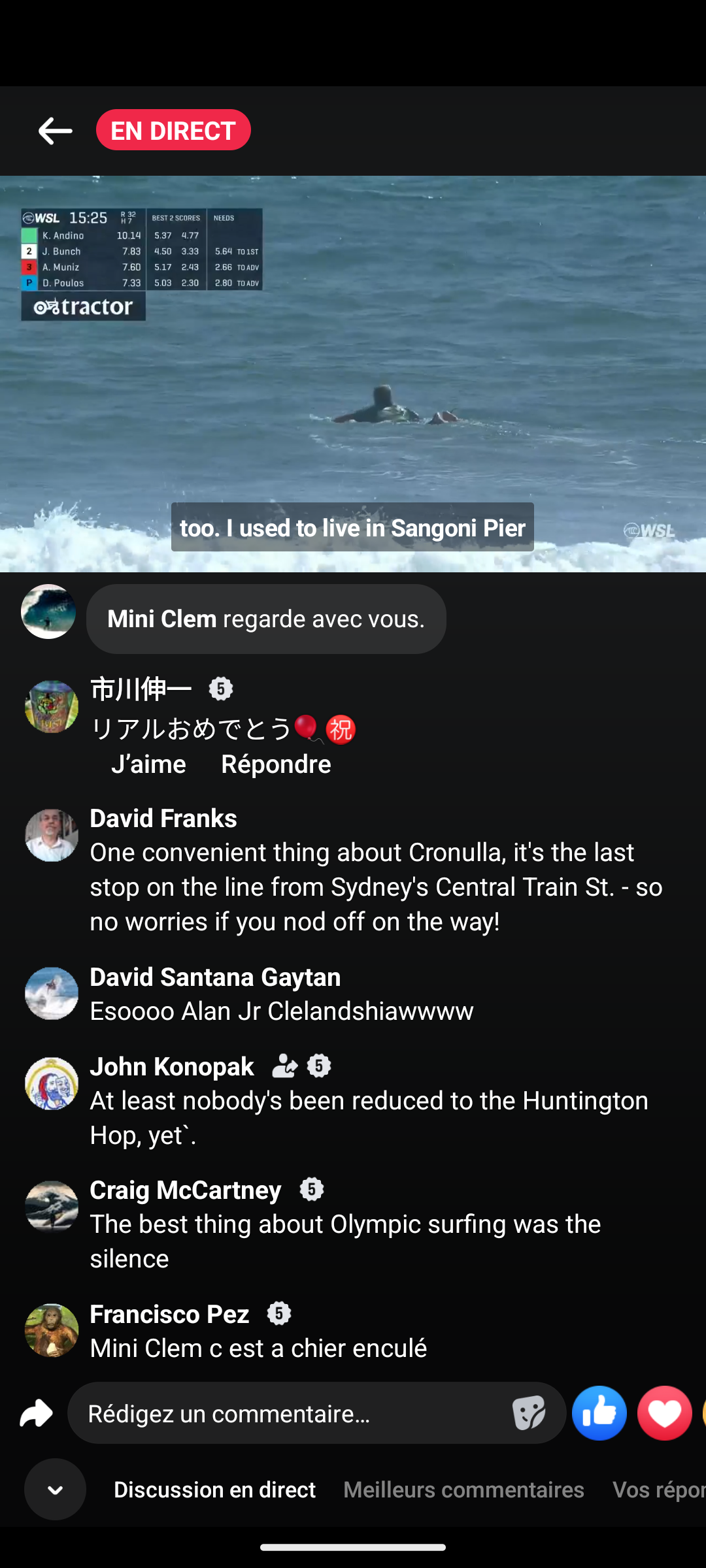Tap J'aime under 市川伸一's comment

(x=148, y=764)
